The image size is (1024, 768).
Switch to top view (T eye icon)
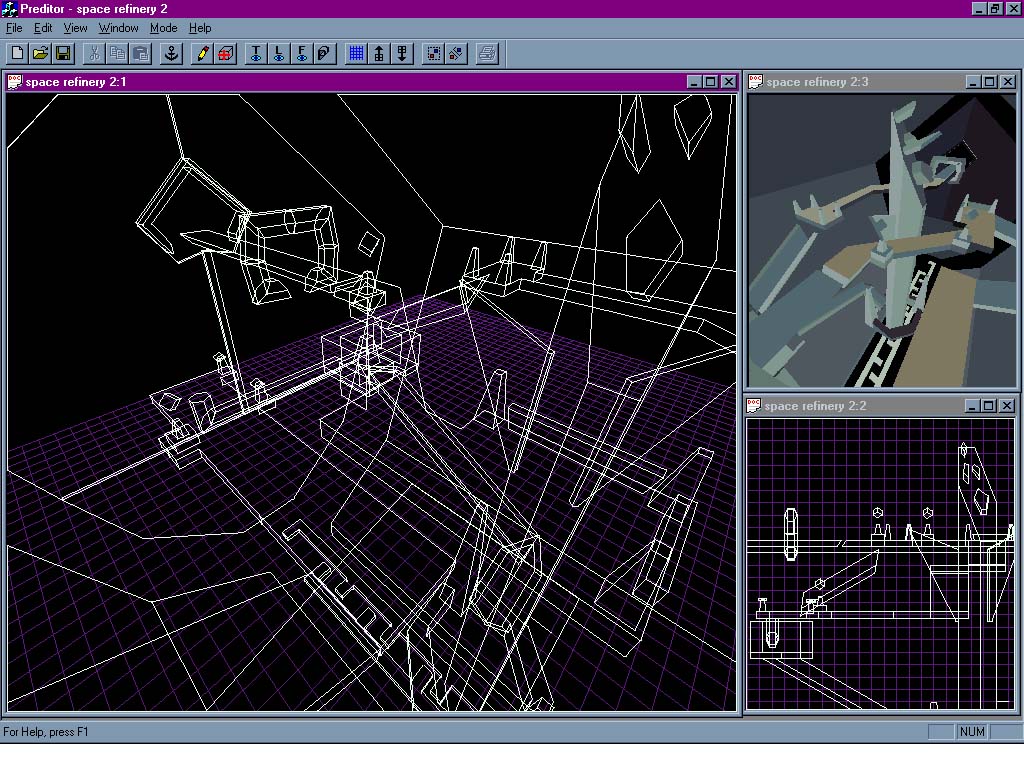click(x=256, y=53)
